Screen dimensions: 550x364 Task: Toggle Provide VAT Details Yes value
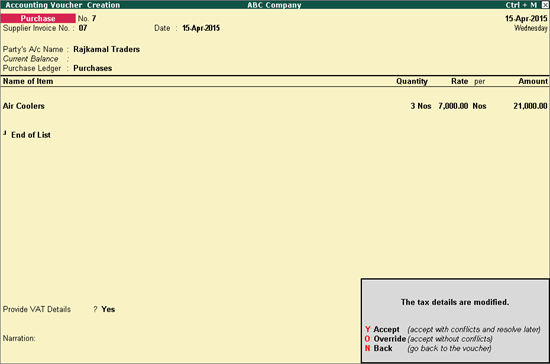coord(108,309)
